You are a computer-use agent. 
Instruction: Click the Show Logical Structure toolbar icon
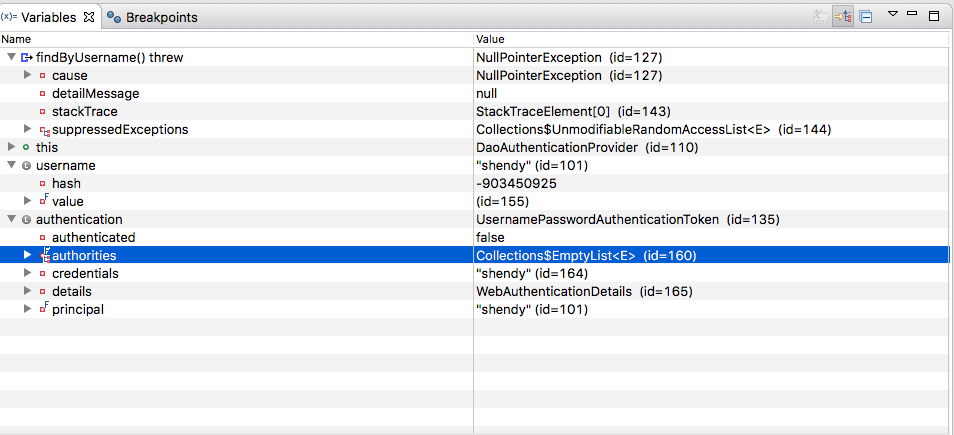[843, 17]
